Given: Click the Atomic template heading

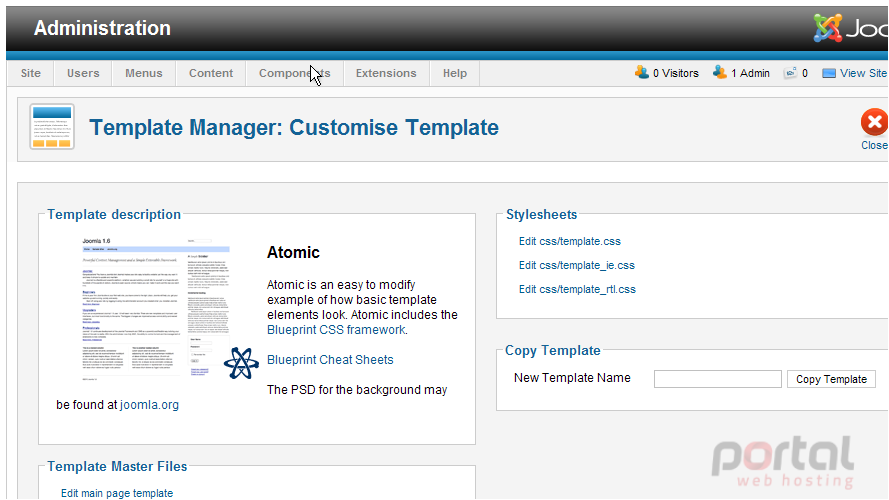Looking at the screenshot, I should 293,252.
